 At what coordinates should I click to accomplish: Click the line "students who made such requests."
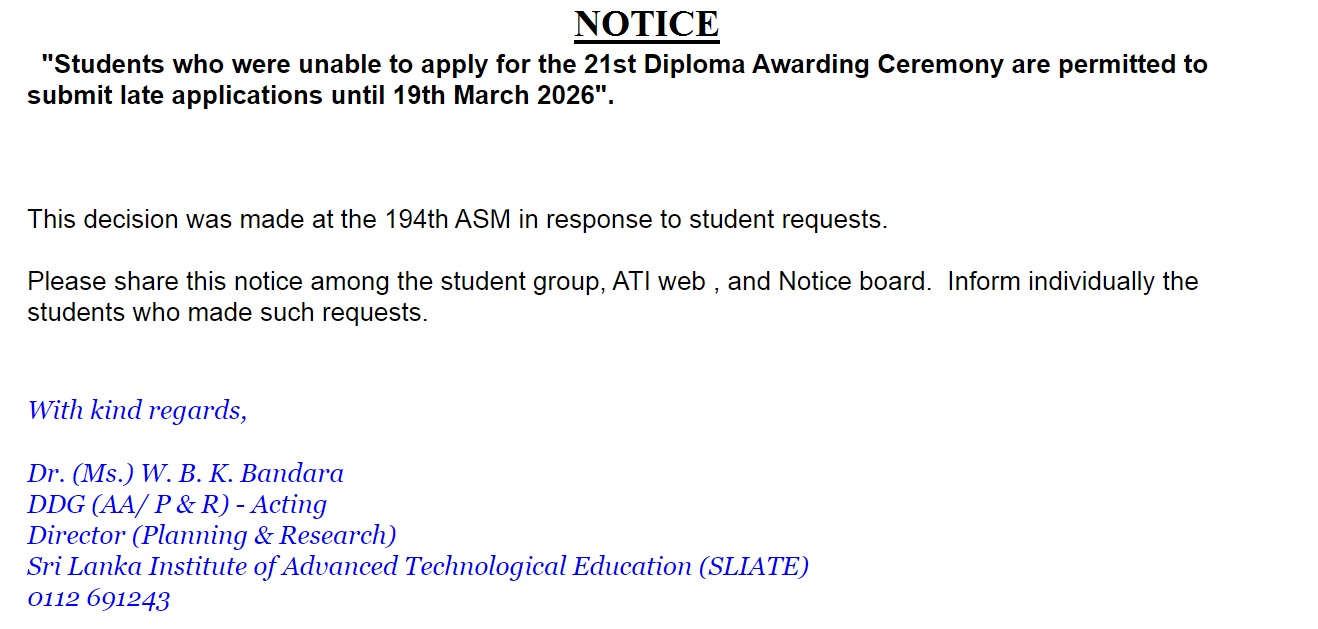pyautogui.click(x=227, y=313)
